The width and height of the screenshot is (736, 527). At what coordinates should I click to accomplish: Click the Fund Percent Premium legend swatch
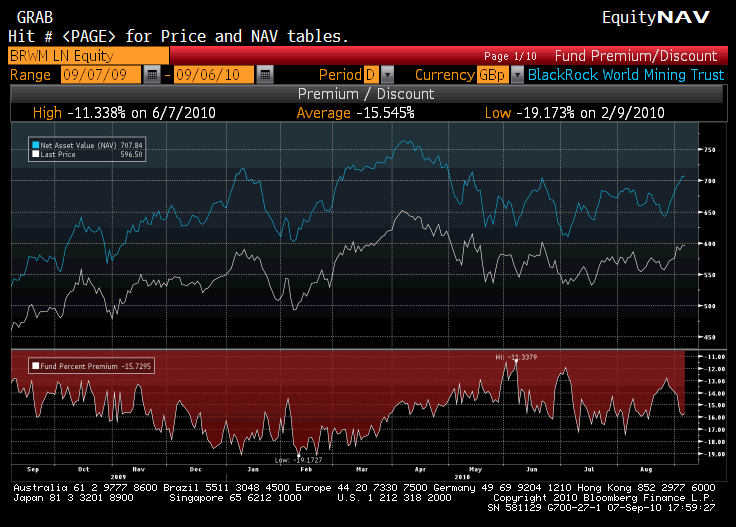(35, 366)
